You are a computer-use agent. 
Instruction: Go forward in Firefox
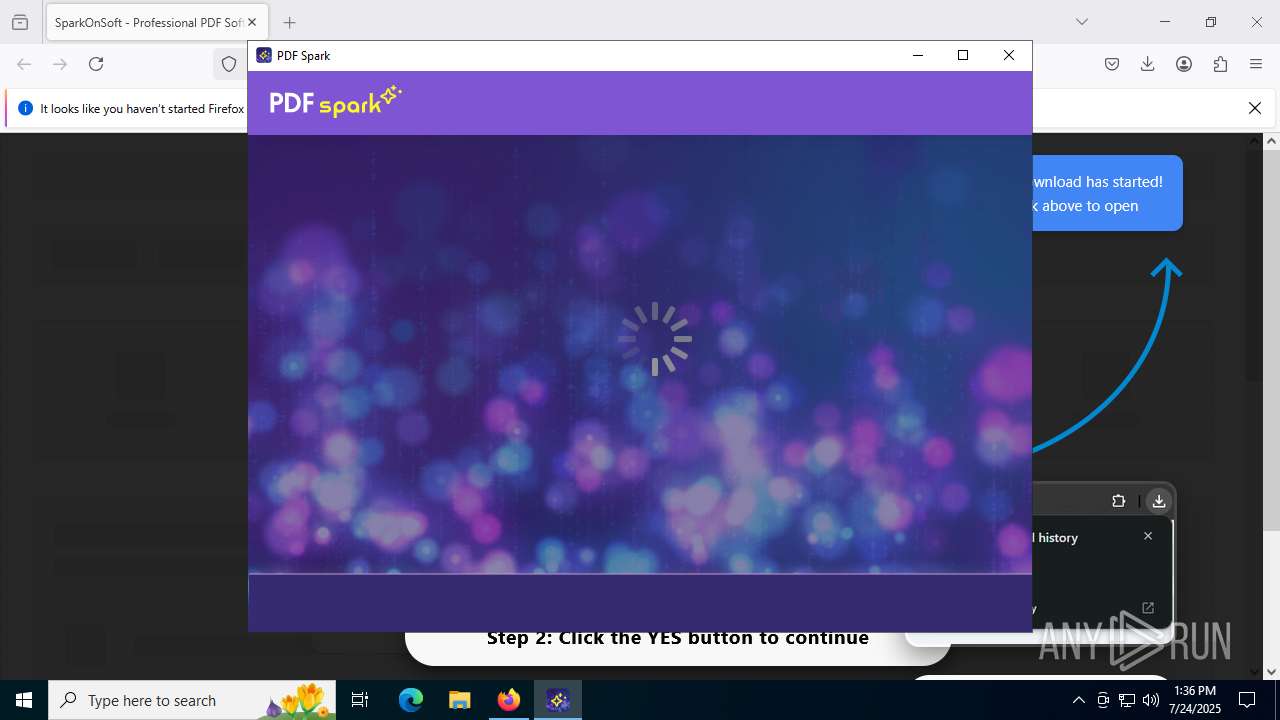pos(60,64)
